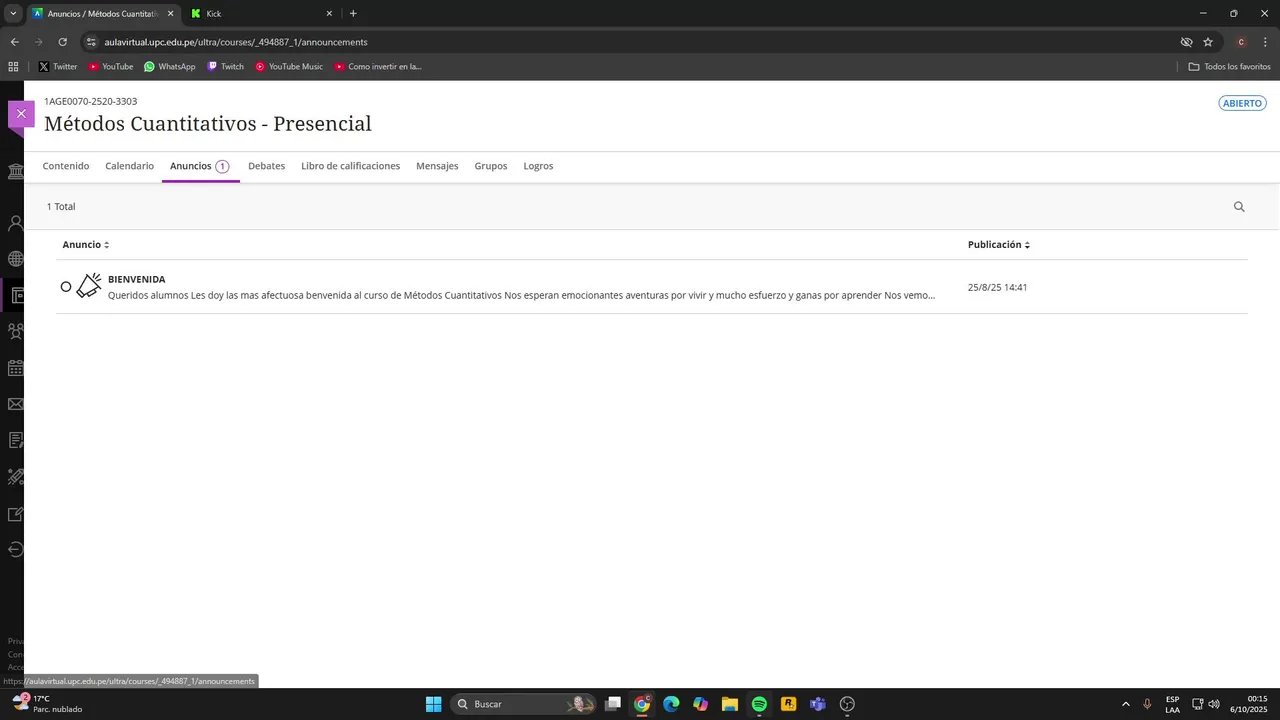
Task: Click the search magnifier in announcements list
Action: [x=1239, y=207]
